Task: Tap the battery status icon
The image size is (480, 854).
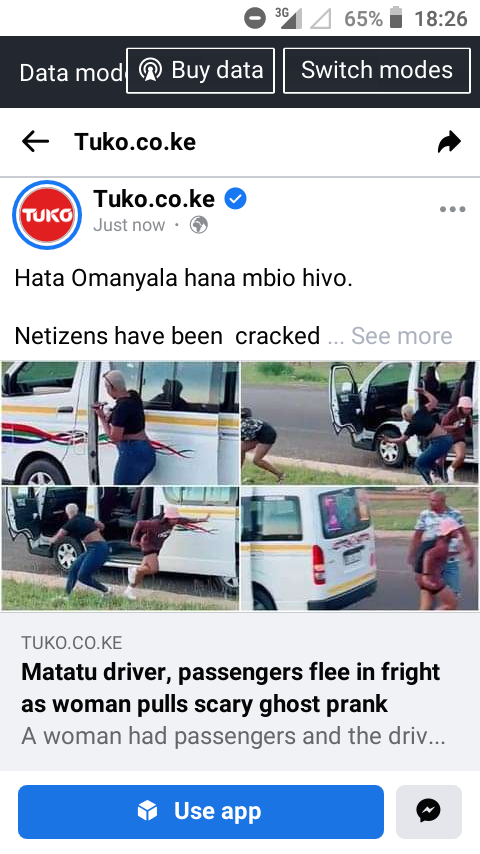Action: (x=397, y=18)
